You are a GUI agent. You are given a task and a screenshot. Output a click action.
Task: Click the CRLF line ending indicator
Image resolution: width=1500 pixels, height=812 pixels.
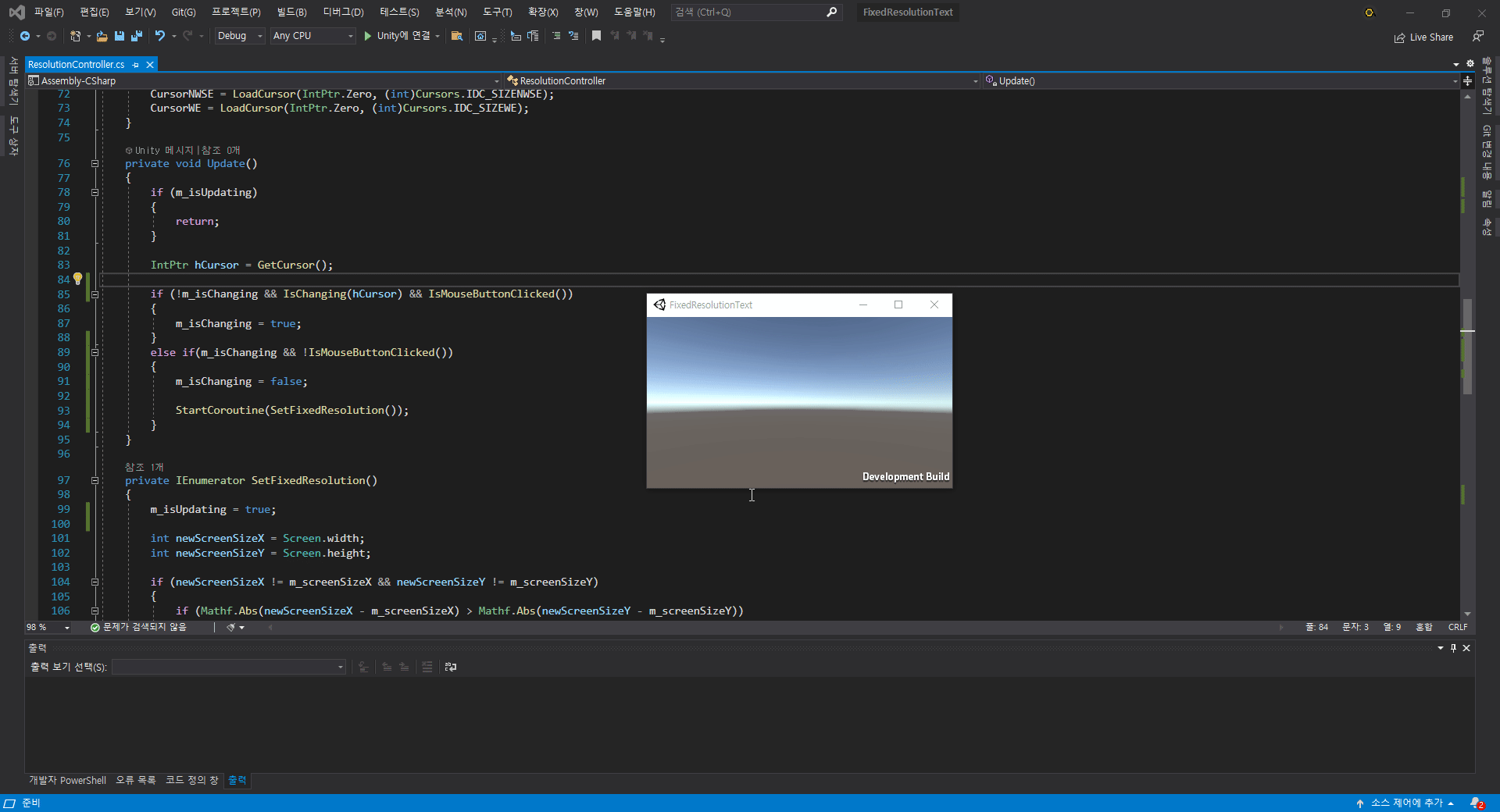pos(1458,627)
